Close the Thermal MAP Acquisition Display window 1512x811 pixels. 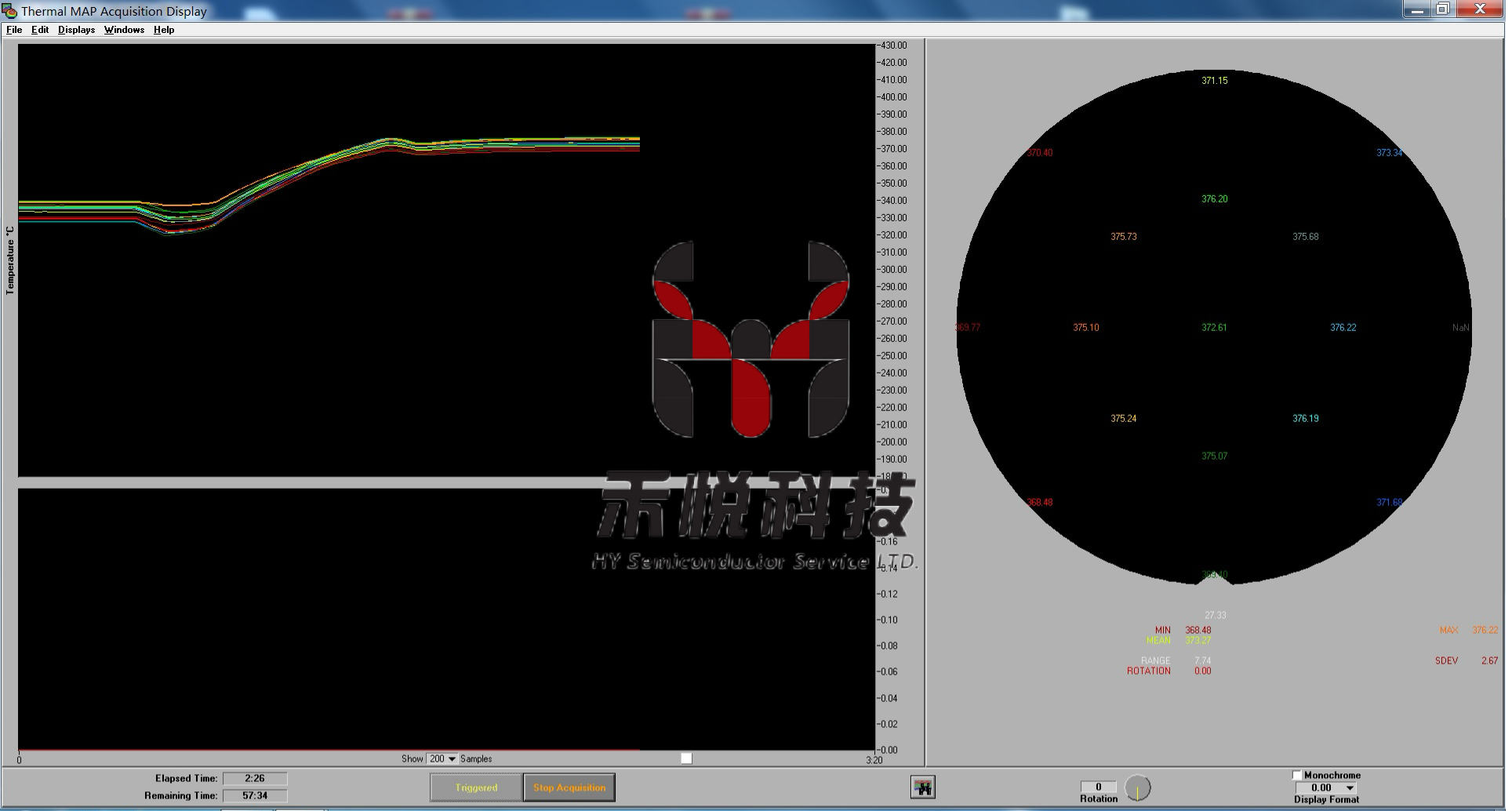[1480, 9]
